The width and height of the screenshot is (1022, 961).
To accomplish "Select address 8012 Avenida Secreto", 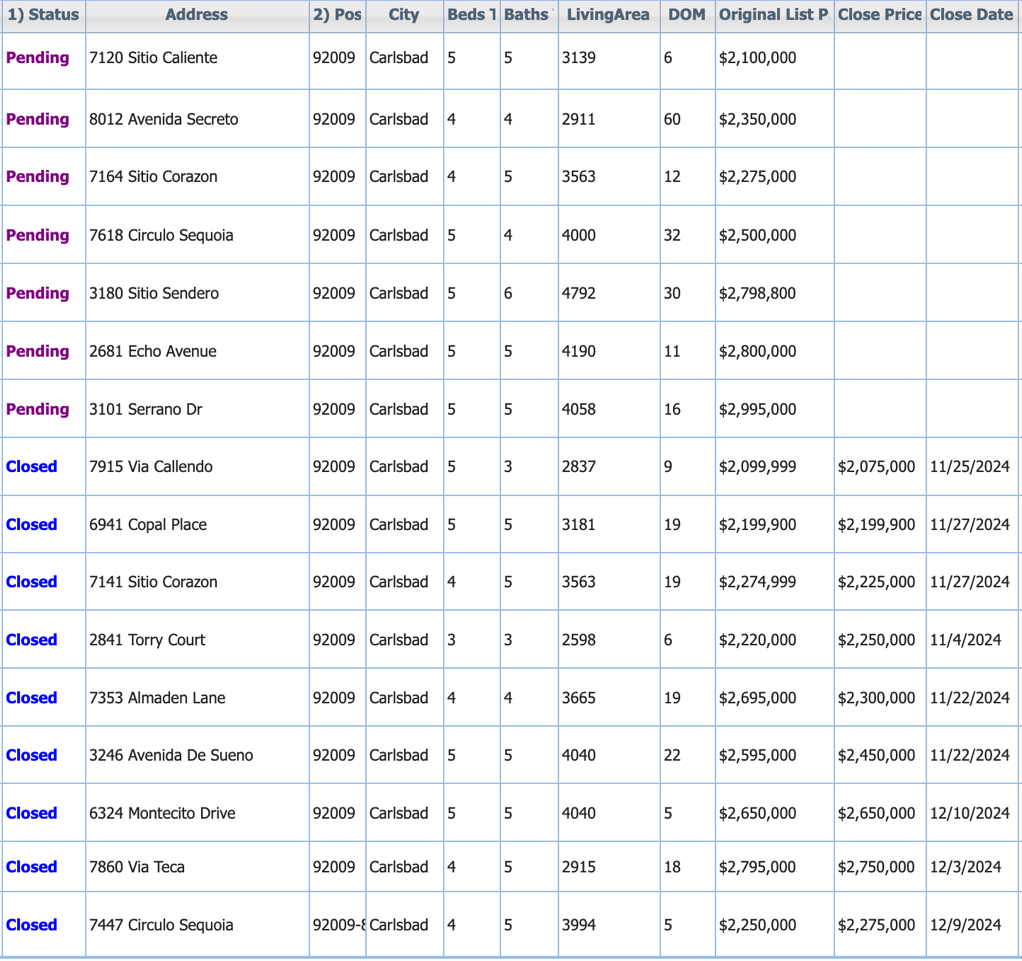I will click(x=164, y=119).
